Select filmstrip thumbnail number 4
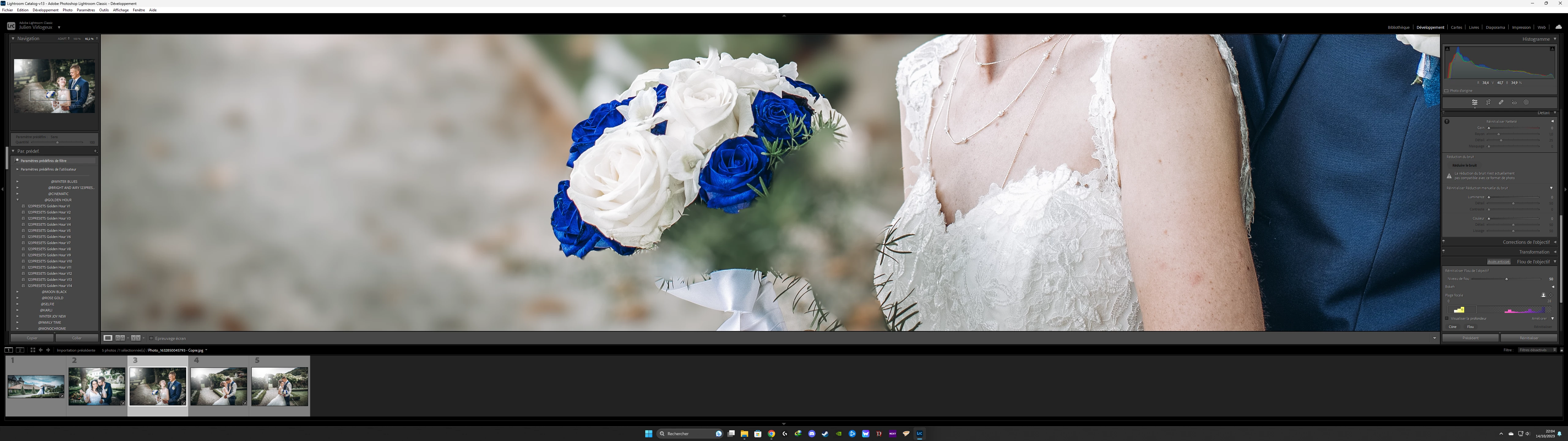Screen dimensions: 1568x441 point(219,386)
